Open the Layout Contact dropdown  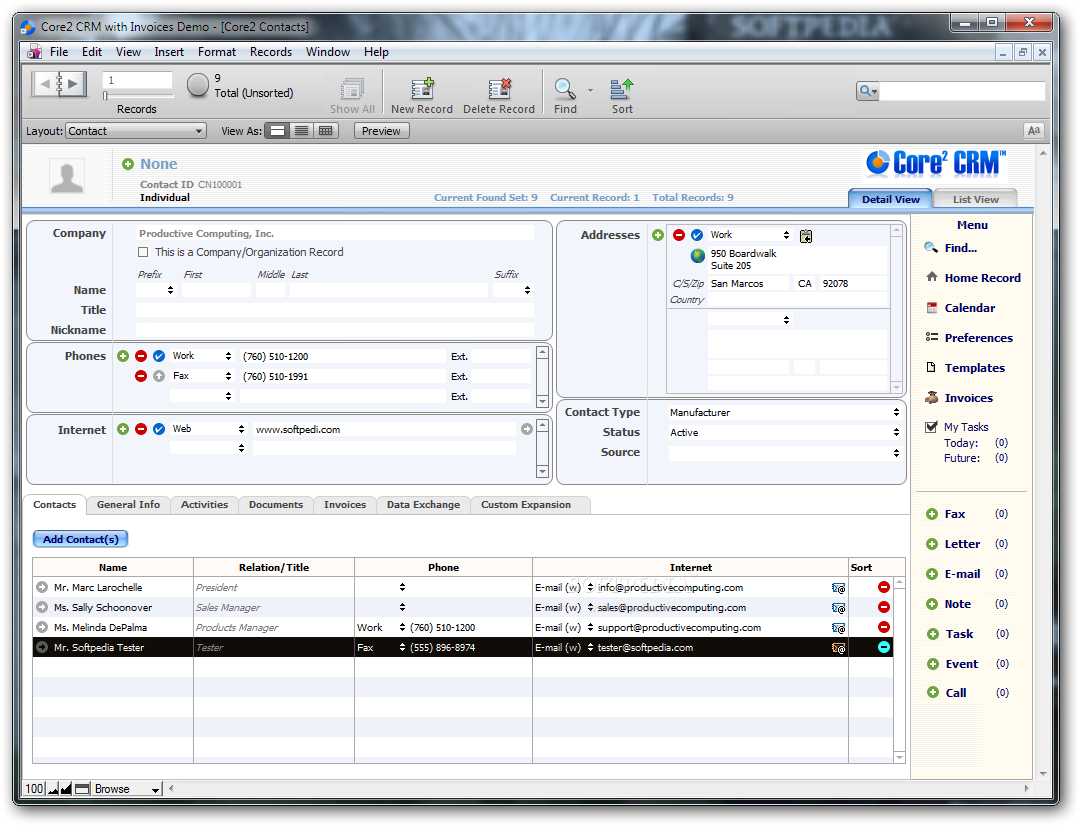click(x=136, y=131)
